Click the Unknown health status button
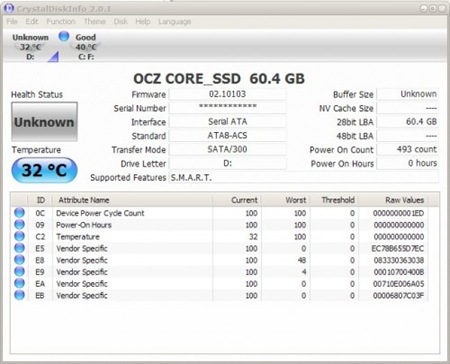 44,122
